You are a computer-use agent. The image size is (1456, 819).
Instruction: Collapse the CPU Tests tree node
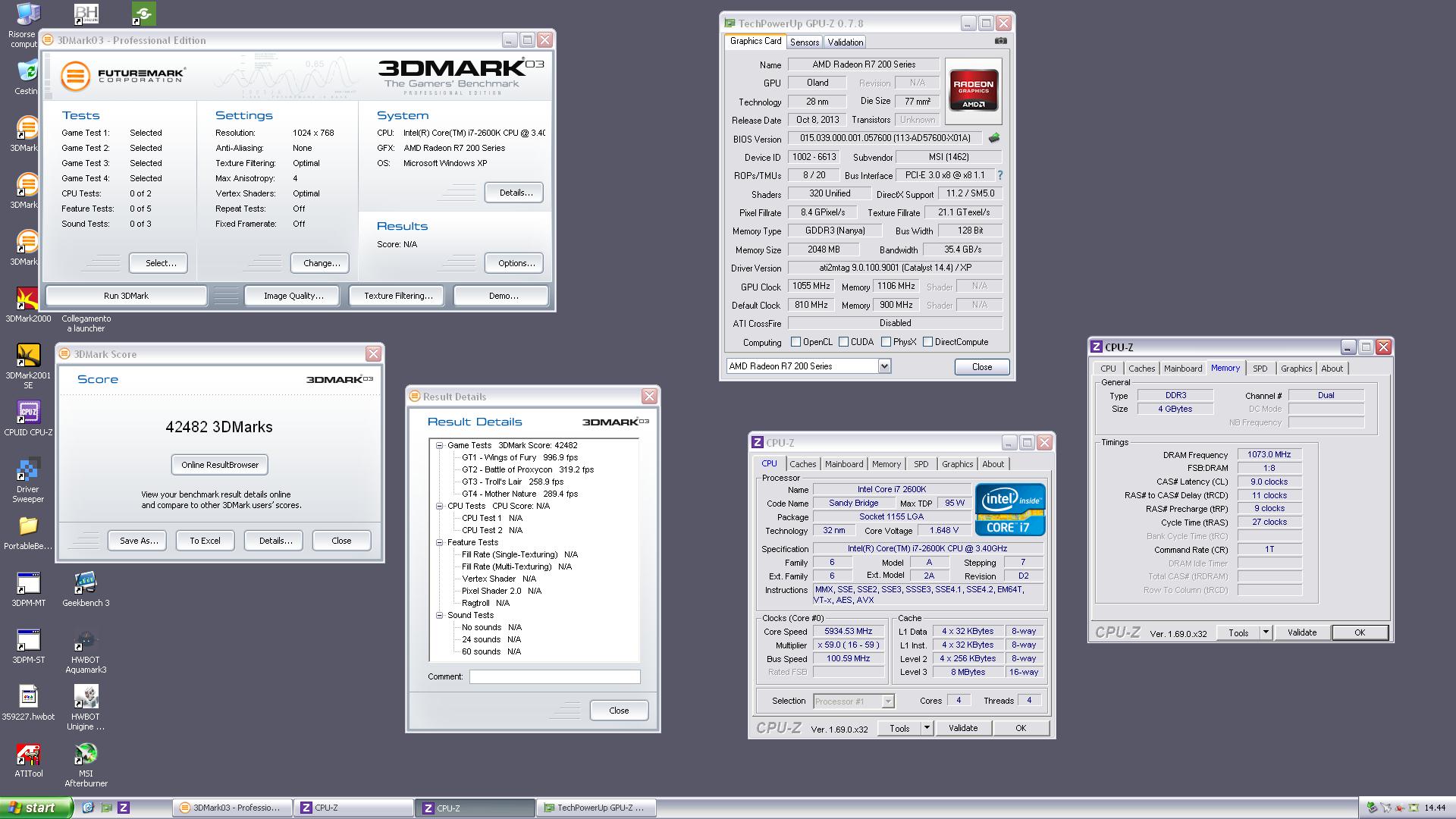point(439,507)
